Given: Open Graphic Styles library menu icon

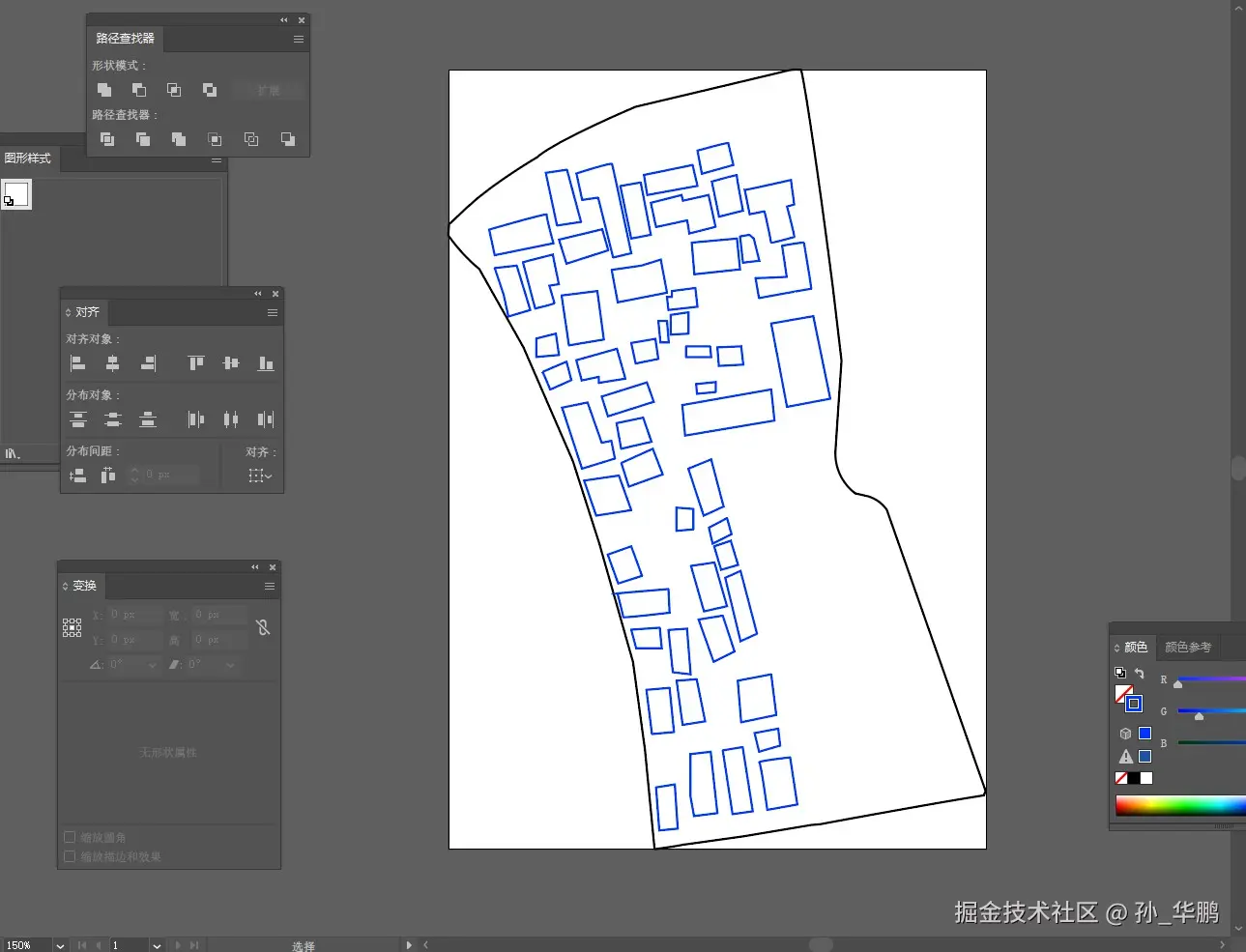Looking at the screenshot, I should click(13, 454).
